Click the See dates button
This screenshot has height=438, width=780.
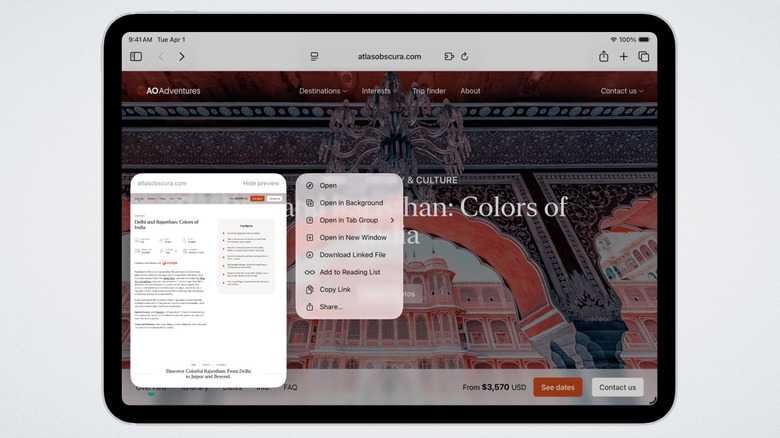click(558, 387)
